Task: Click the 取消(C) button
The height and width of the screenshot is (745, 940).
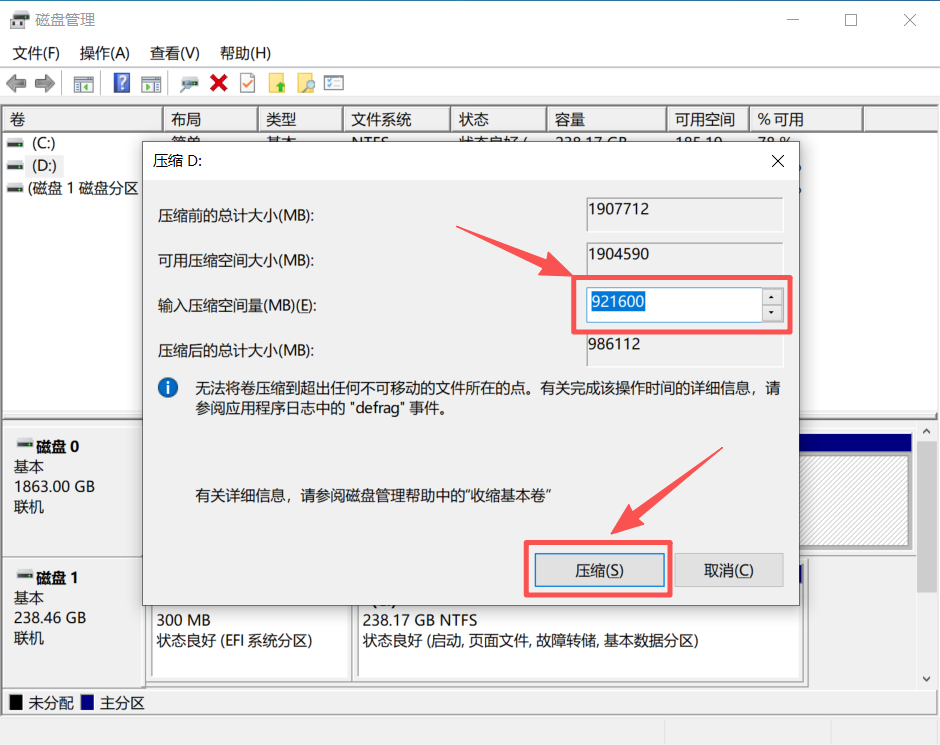Action: [728, 569]
